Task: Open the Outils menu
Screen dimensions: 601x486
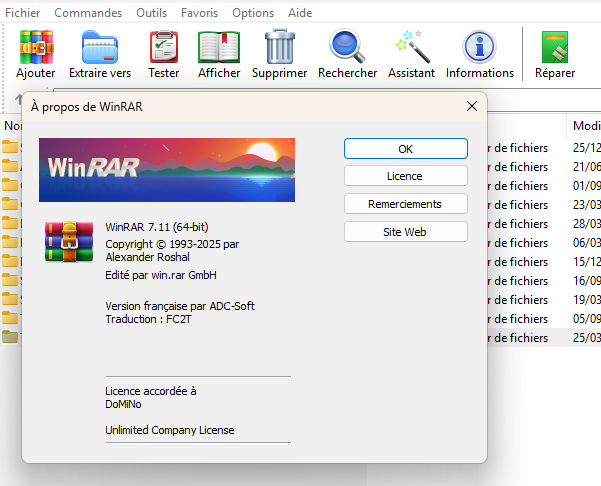Action: (151, 13)
